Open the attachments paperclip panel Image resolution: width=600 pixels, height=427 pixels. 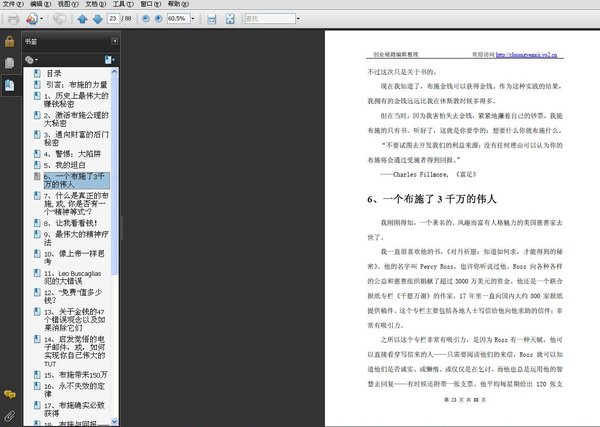[x=9, y=414]
